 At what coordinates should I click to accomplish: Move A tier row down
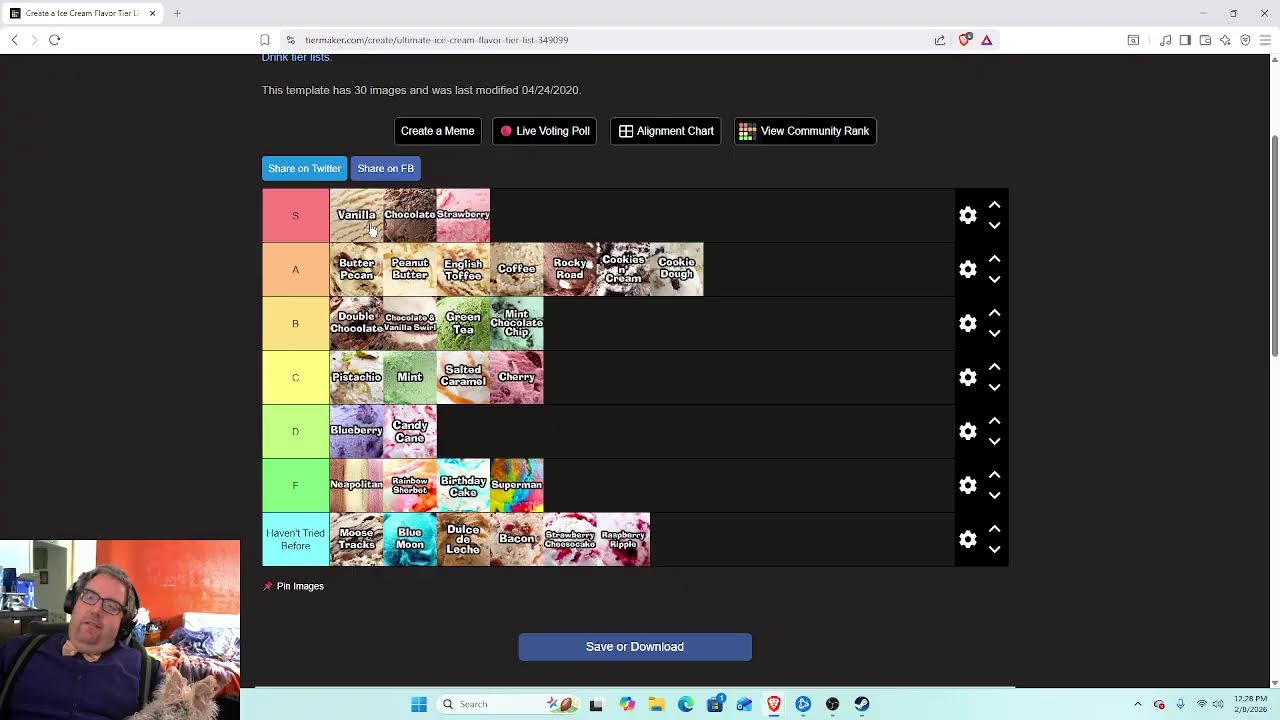tap(994, 280)
